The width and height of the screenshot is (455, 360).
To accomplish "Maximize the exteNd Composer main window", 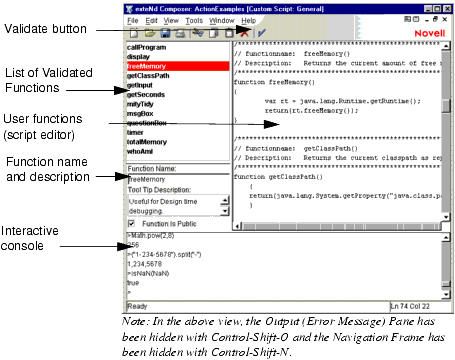I will pyautogui.click(x=437, y=9).
